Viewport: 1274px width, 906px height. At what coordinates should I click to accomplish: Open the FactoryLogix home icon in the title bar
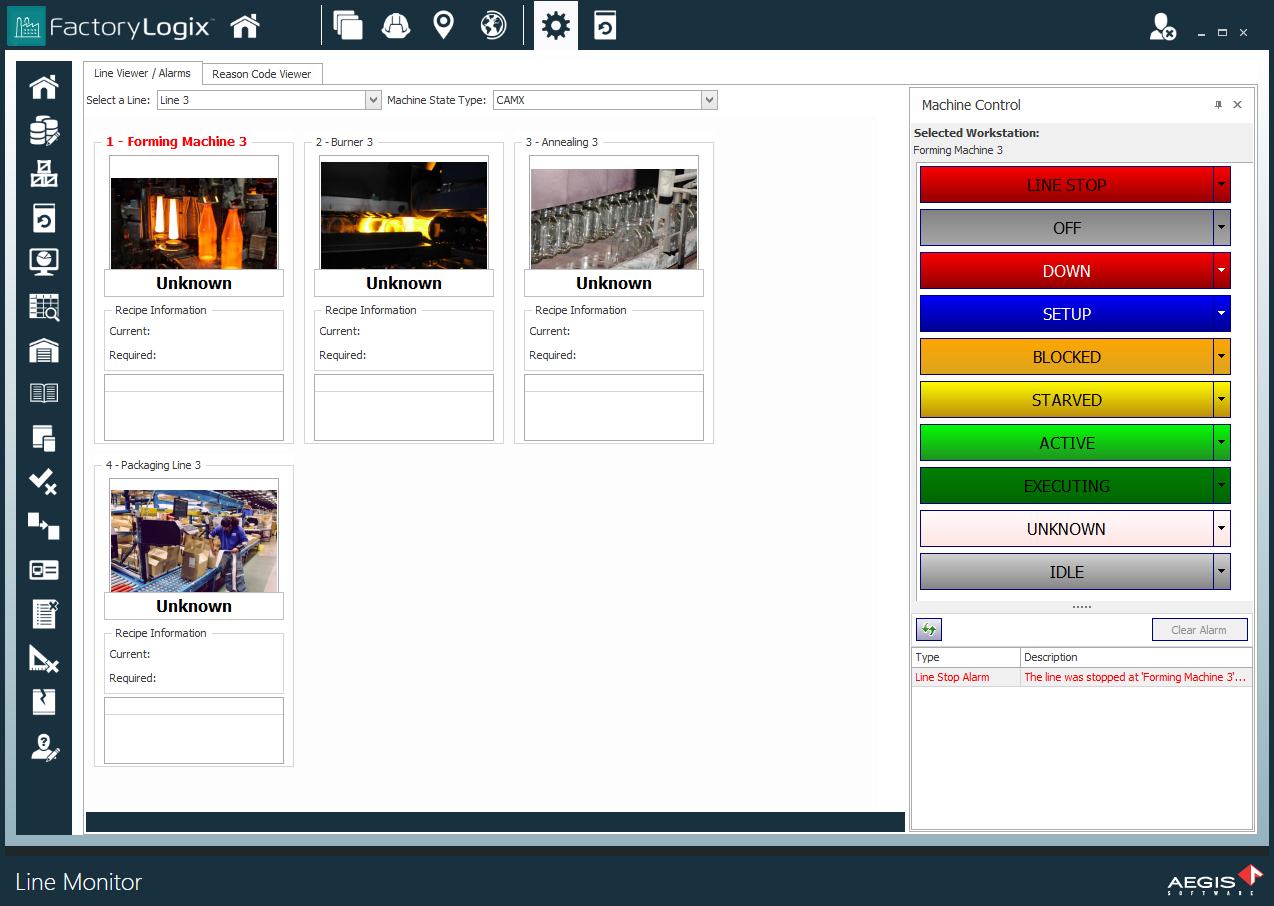(x=245, y=25)
